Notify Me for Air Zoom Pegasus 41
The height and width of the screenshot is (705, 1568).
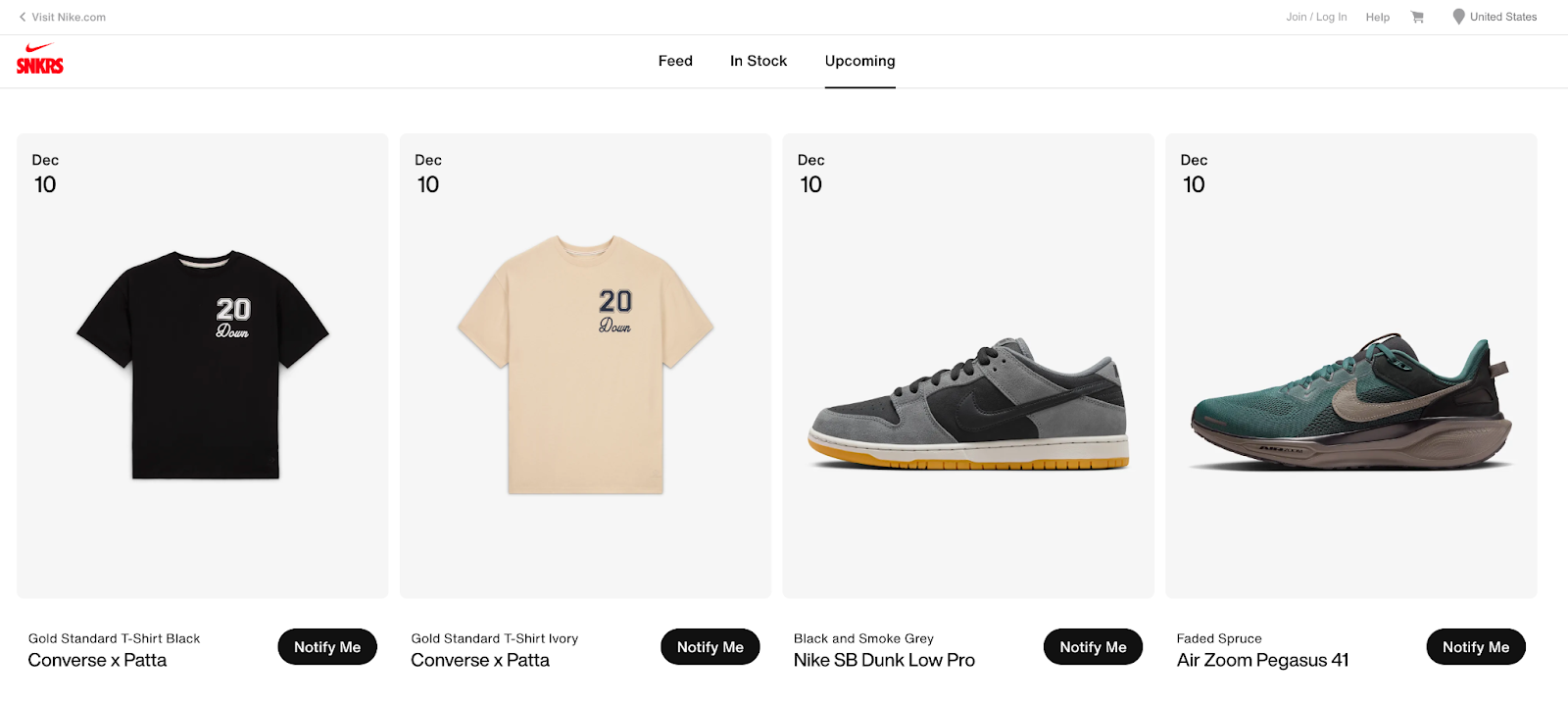pyautogui.click(x=1475, y=646)
